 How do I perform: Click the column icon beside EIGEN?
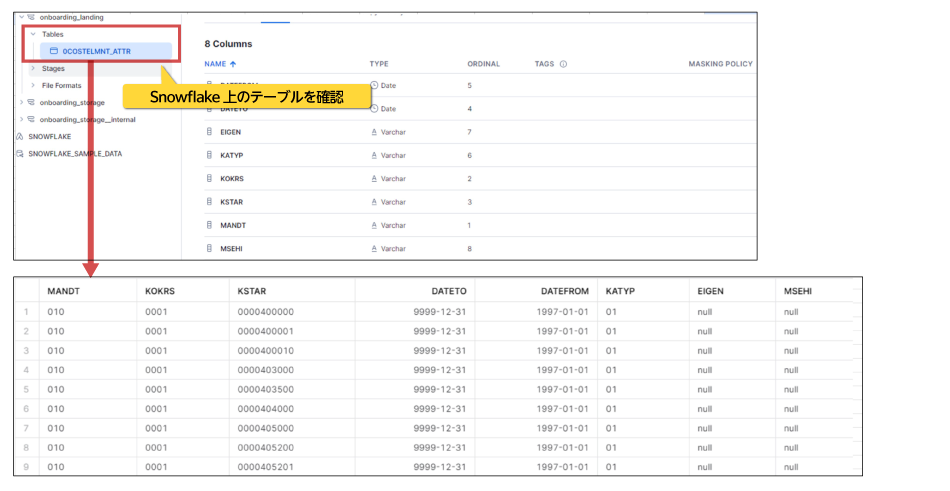coord(210,132)
